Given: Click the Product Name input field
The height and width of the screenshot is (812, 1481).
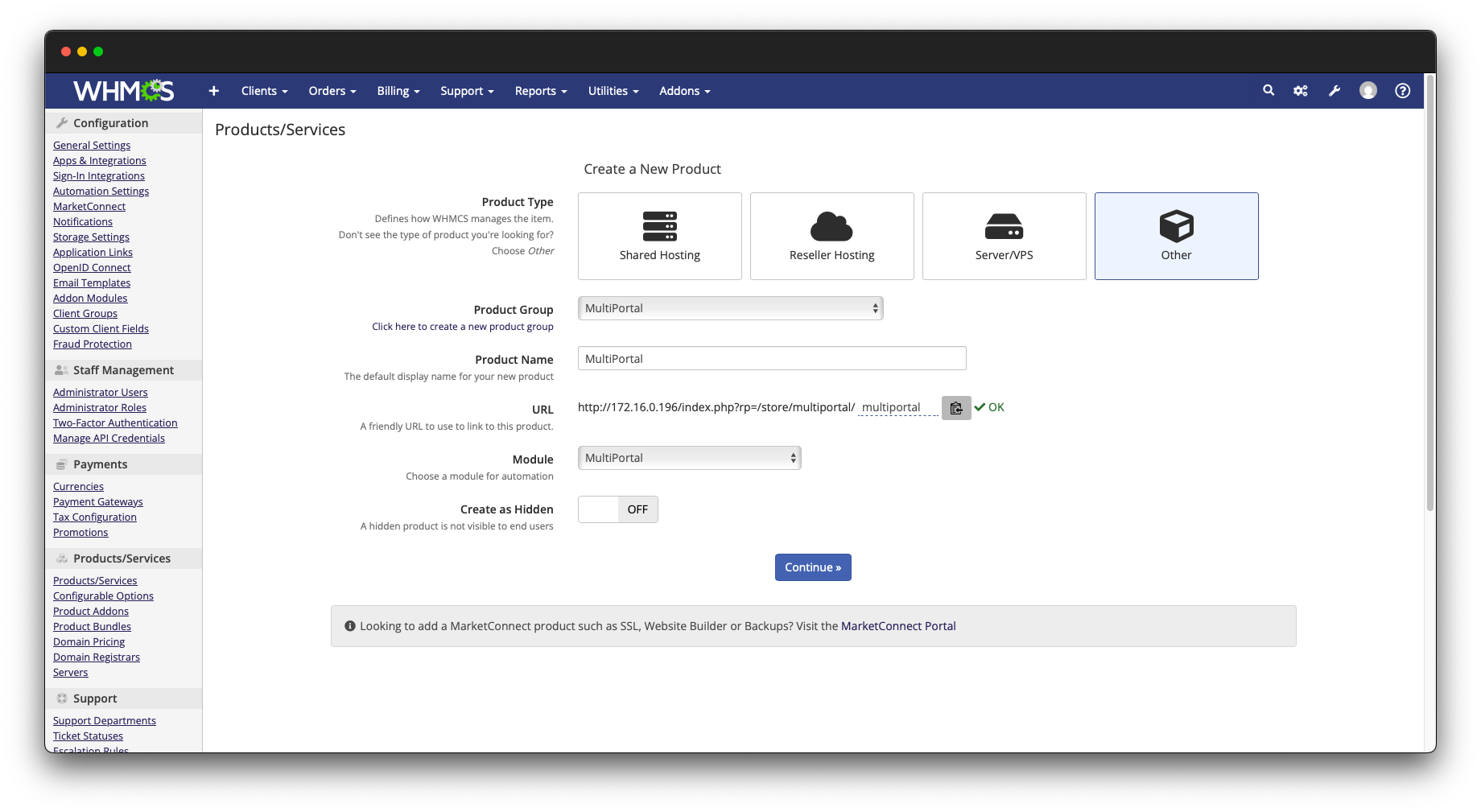Looking at the screenshot, I should pos(772,359).
